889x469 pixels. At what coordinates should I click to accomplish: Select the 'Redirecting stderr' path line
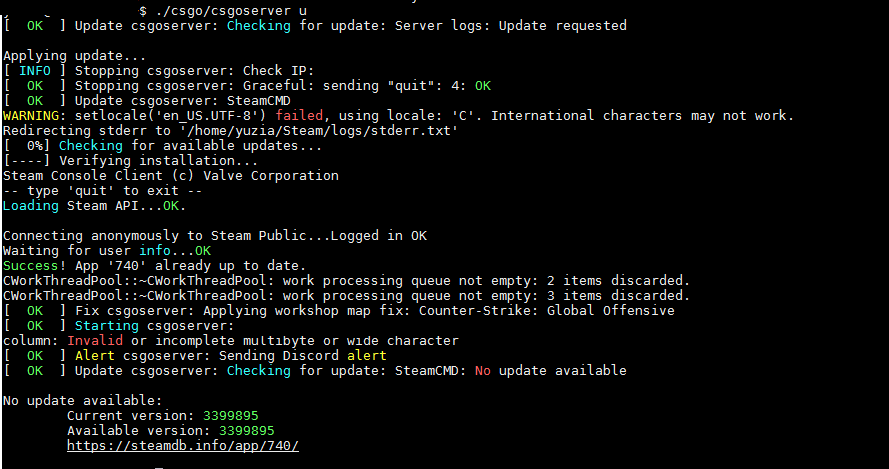tap(230, 130)
